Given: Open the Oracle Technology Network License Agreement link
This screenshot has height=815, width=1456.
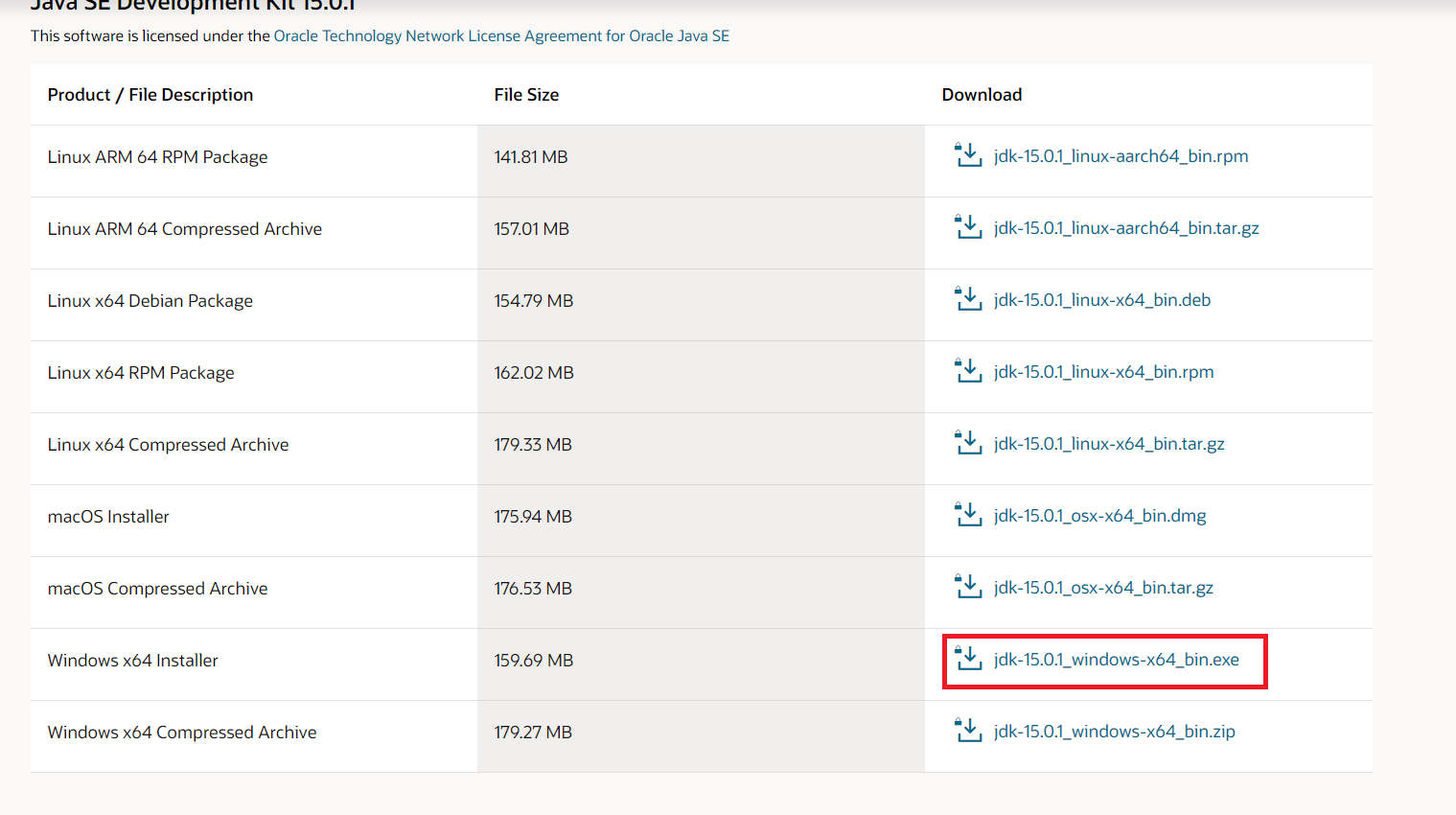Looking at the screenshot, I should [501, 35].
